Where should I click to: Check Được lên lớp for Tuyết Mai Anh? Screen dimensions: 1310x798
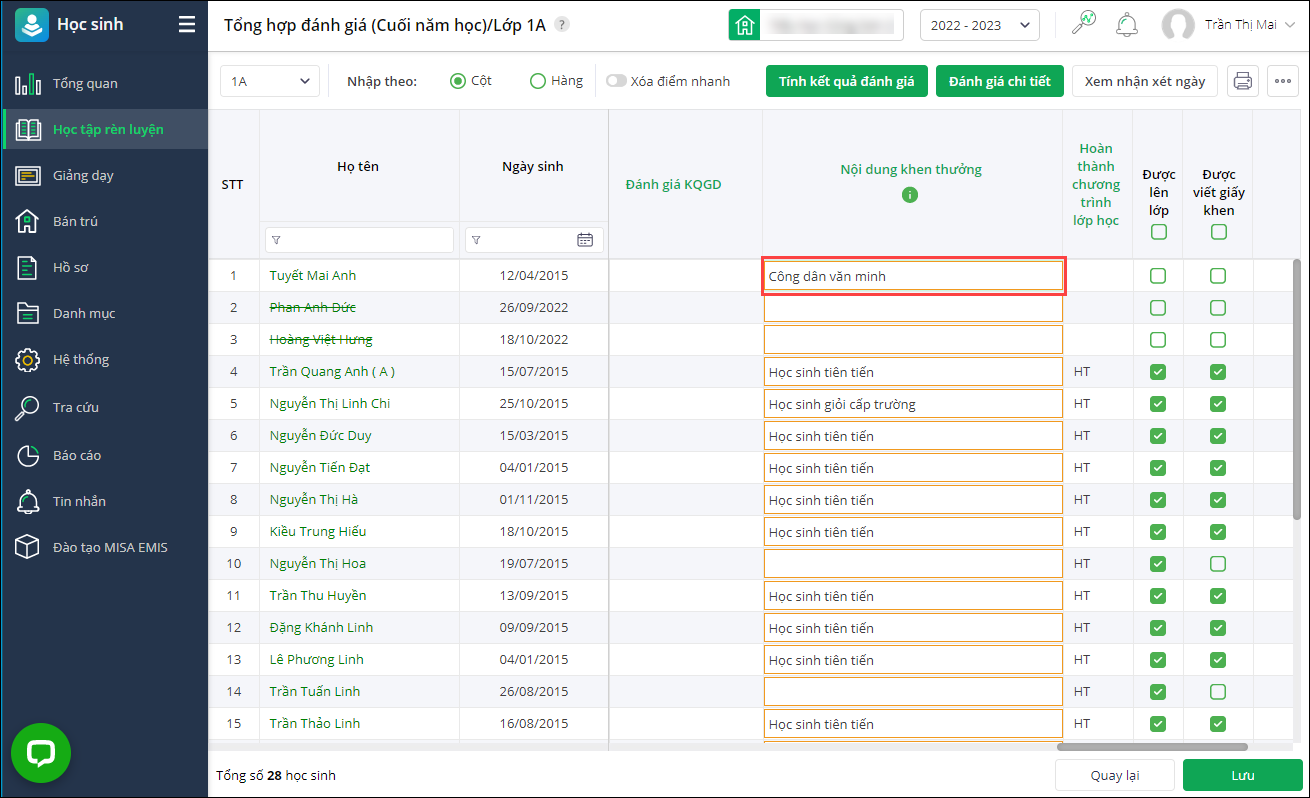[x=1158, y=276]
